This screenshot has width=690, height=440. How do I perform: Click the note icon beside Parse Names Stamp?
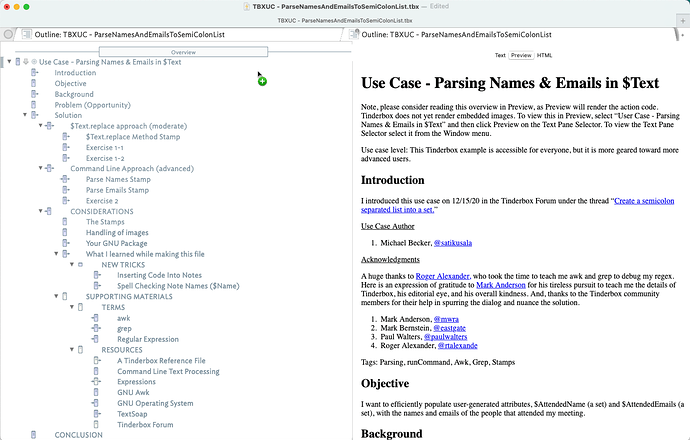click(65, 179)
